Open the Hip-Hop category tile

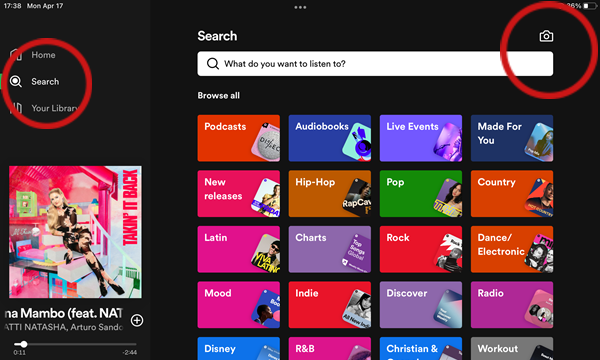(329, 194)
